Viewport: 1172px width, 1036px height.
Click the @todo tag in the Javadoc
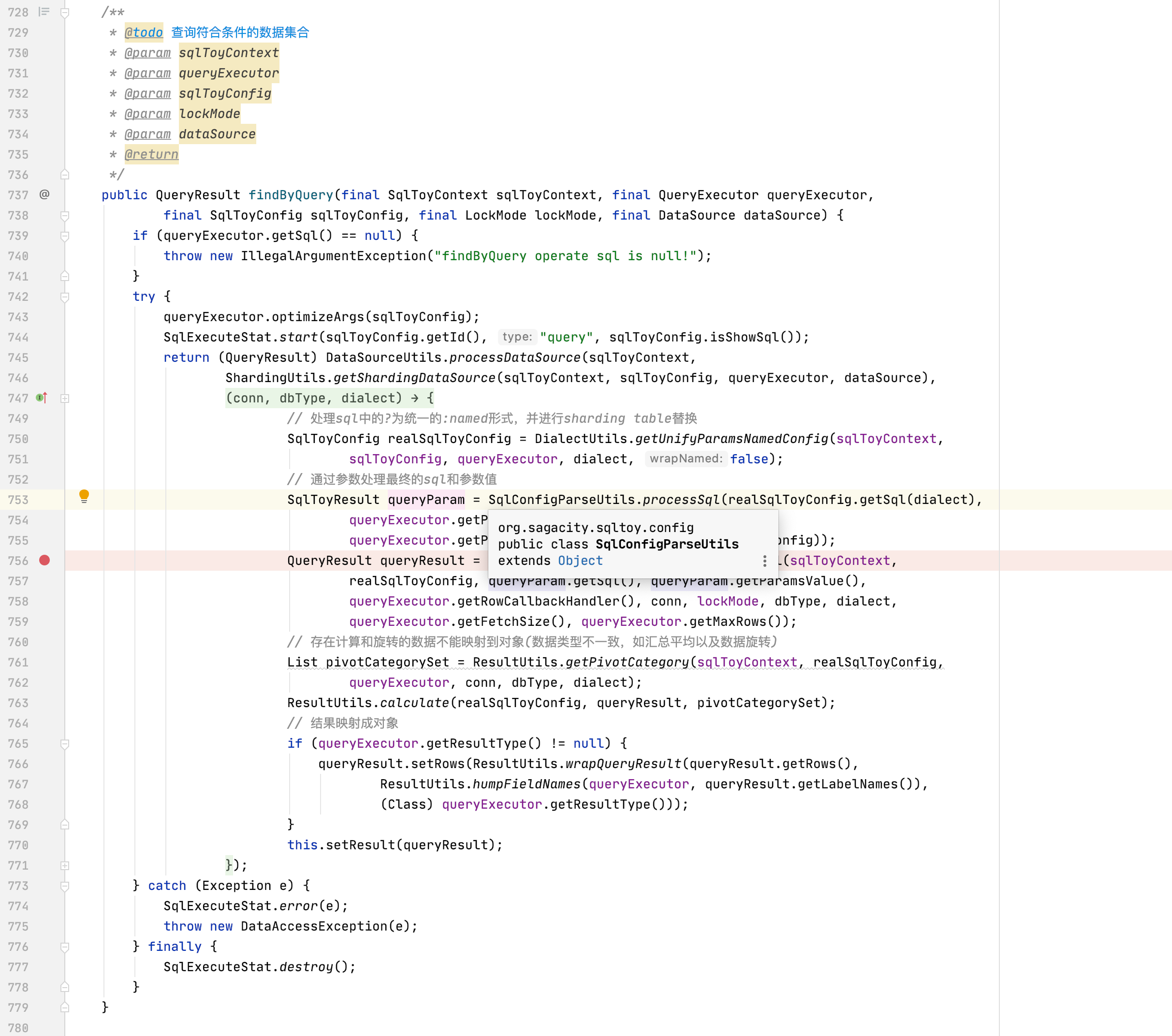(x=144, y=33)
